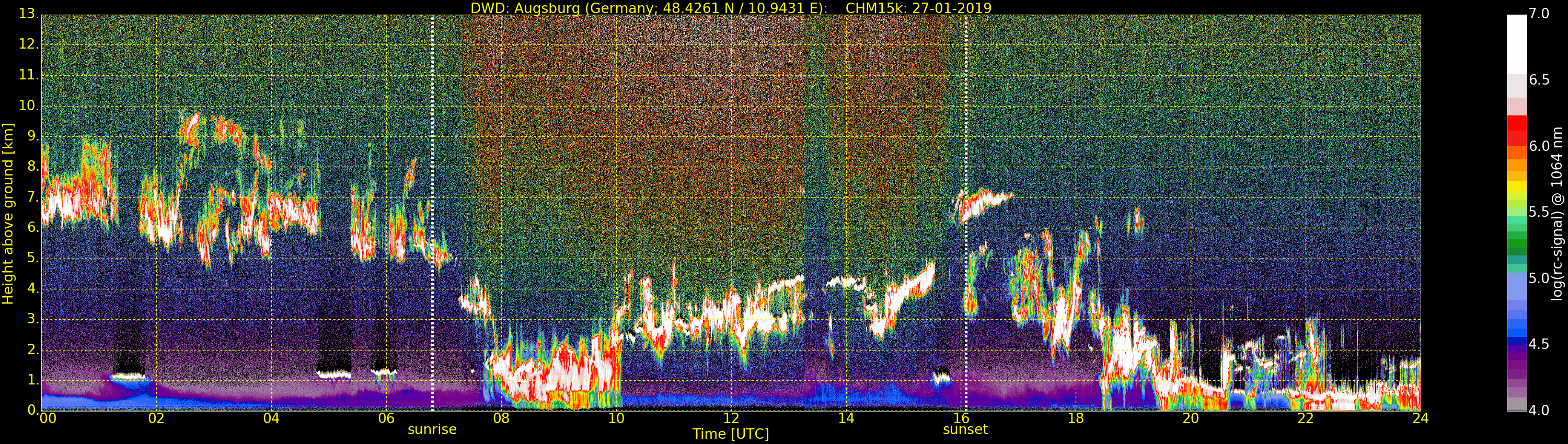
Task: Click the colorbar value '4.0'
Action: coord(1539,411)
